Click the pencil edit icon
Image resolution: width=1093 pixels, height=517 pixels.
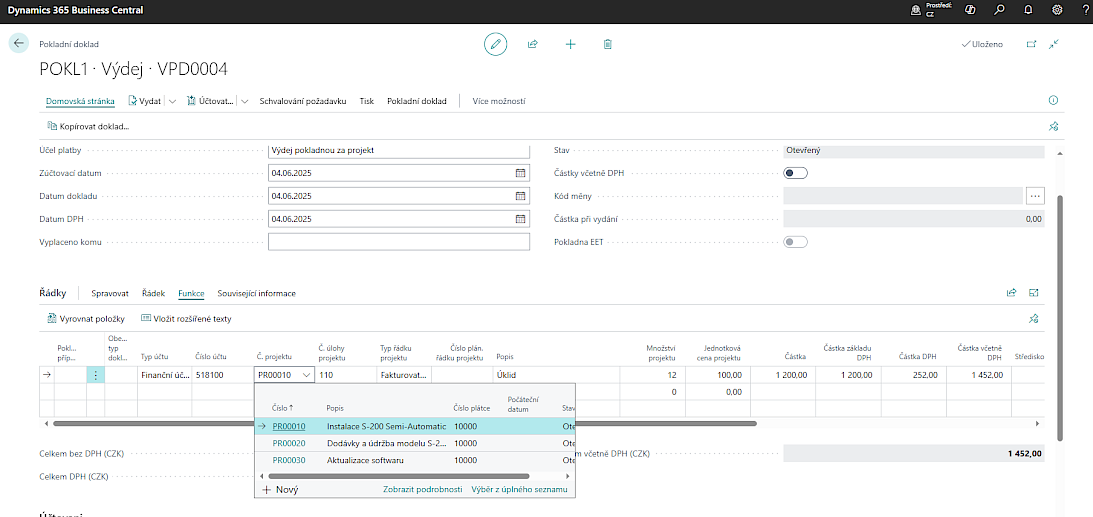[495, 44]
